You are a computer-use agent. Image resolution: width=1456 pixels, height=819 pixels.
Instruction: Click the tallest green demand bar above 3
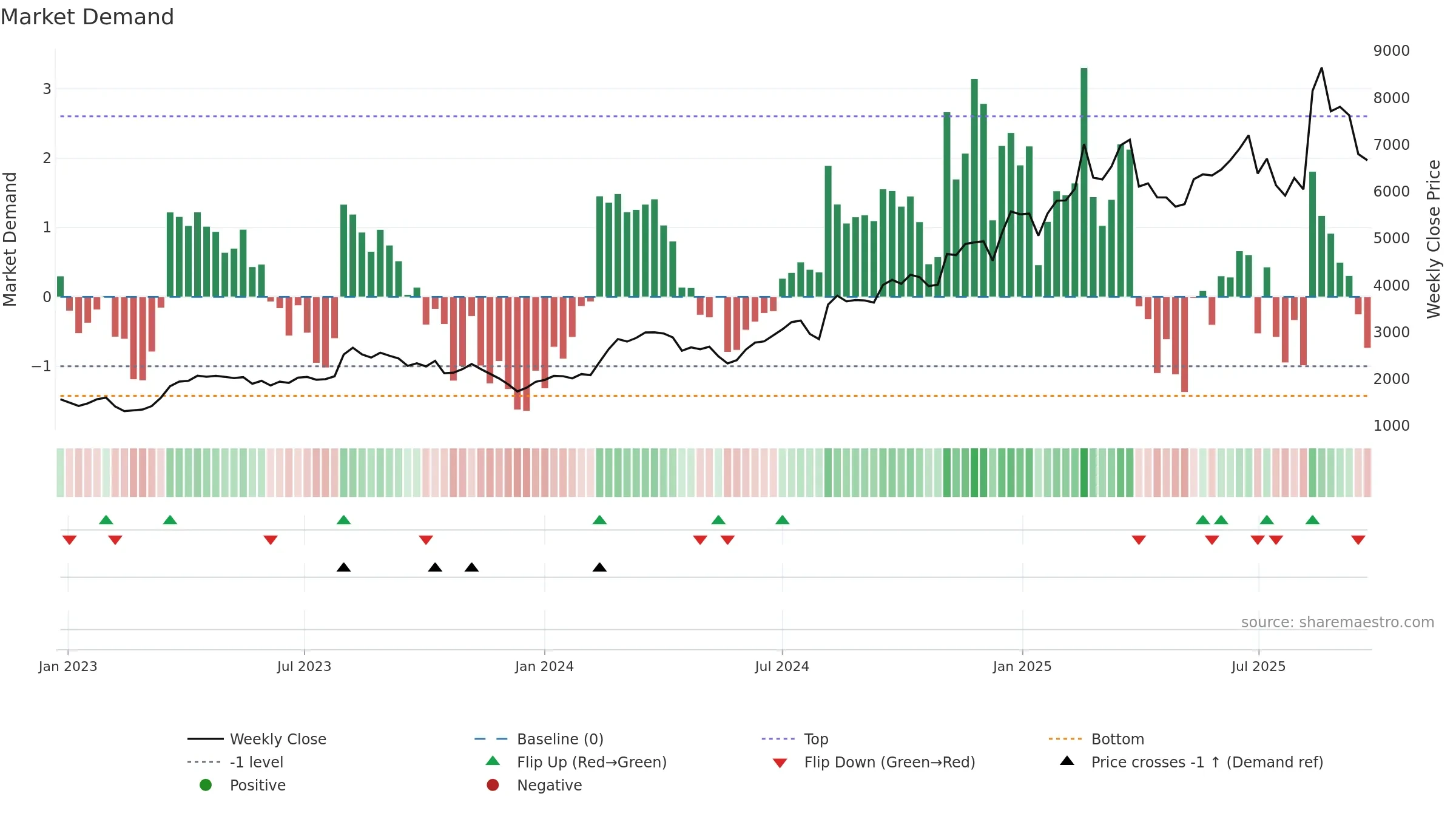[x=1084, y=182]
